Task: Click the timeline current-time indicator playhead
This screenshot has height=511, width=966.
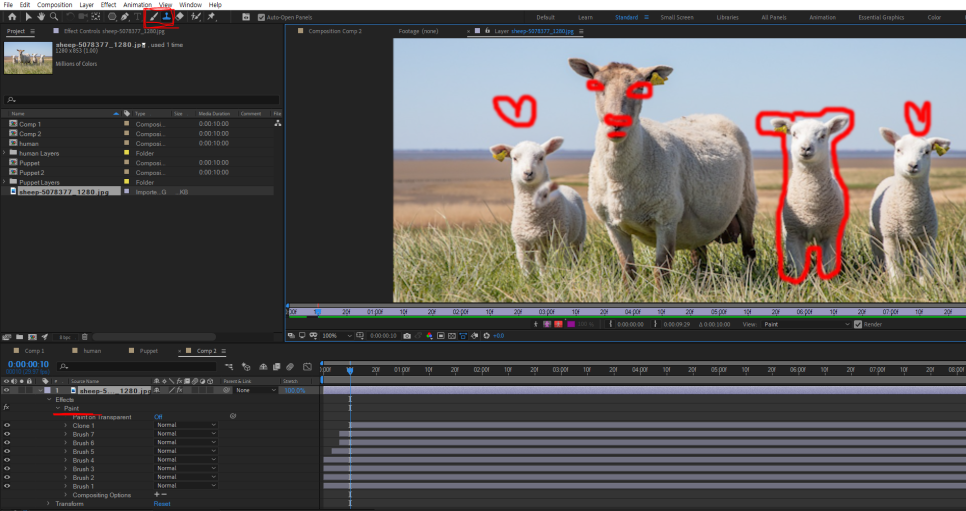Action: [350, 370]
